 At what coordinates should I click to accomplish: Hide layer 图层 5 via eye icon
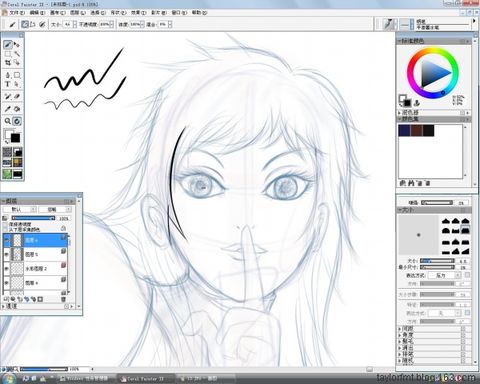6,254
